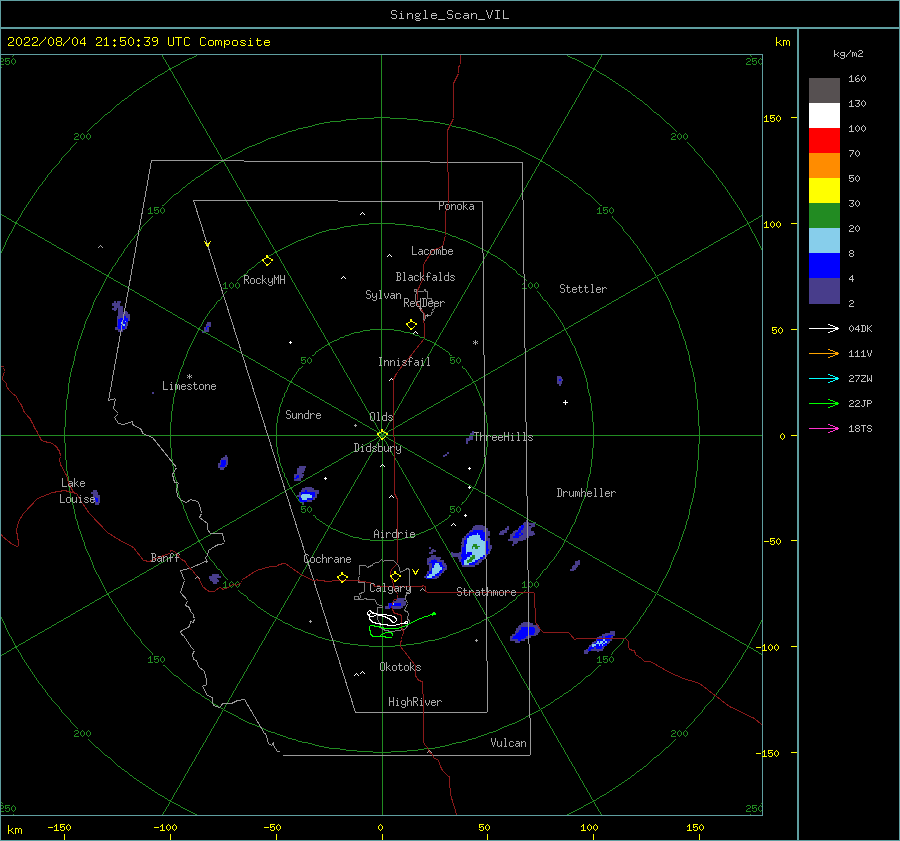Click the 2022/08/04 21:50:39 UTC Composite timestamp
This screenshot has width=900, height=841.
(x=138, y=42)
